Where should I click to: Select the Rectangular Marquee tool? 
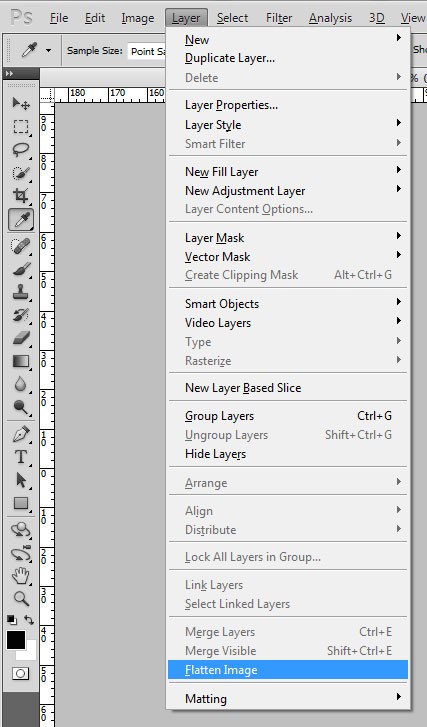(x=21, y=127)
